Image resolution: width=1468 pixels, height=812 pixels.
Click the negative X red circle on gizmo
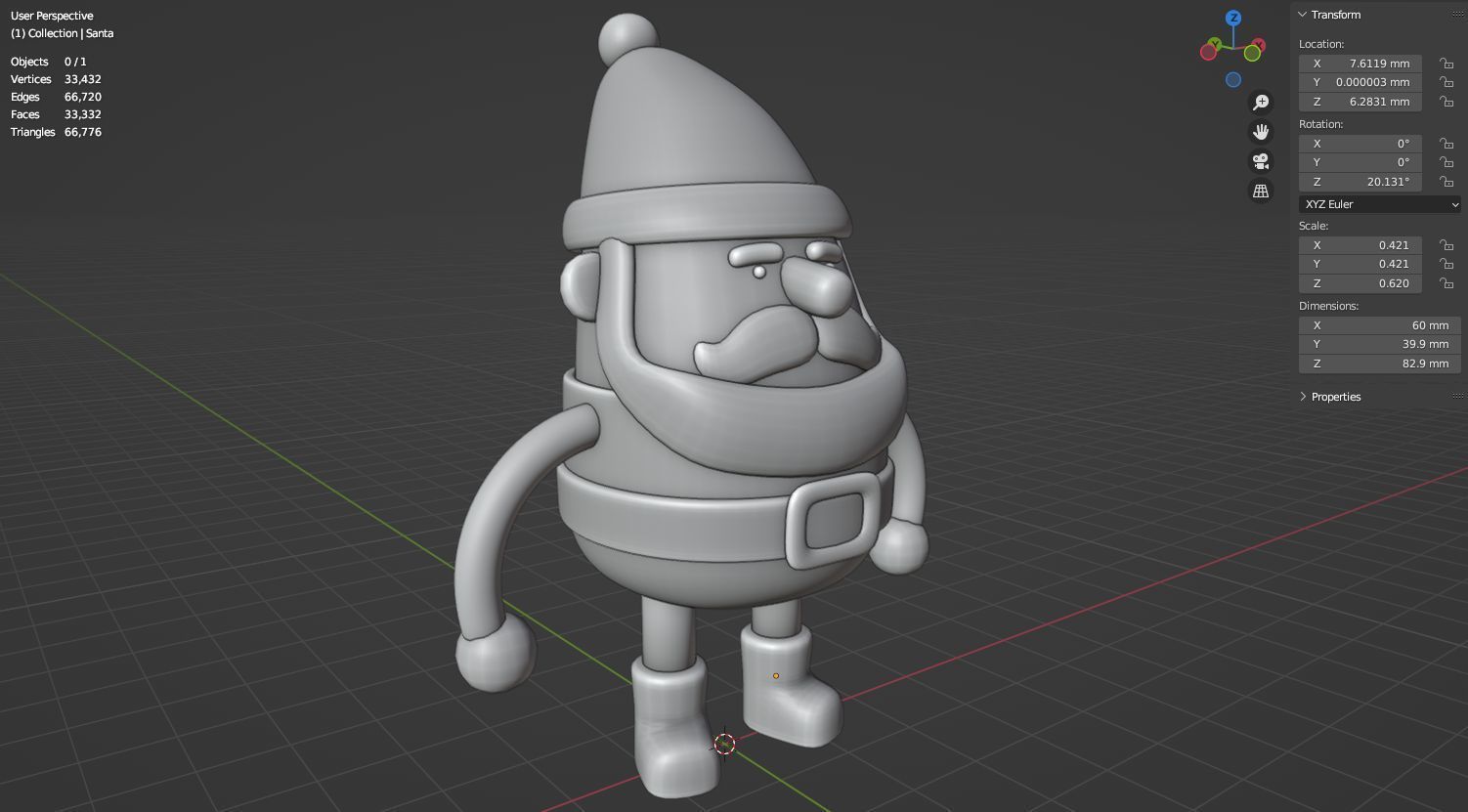(1208, 52)
